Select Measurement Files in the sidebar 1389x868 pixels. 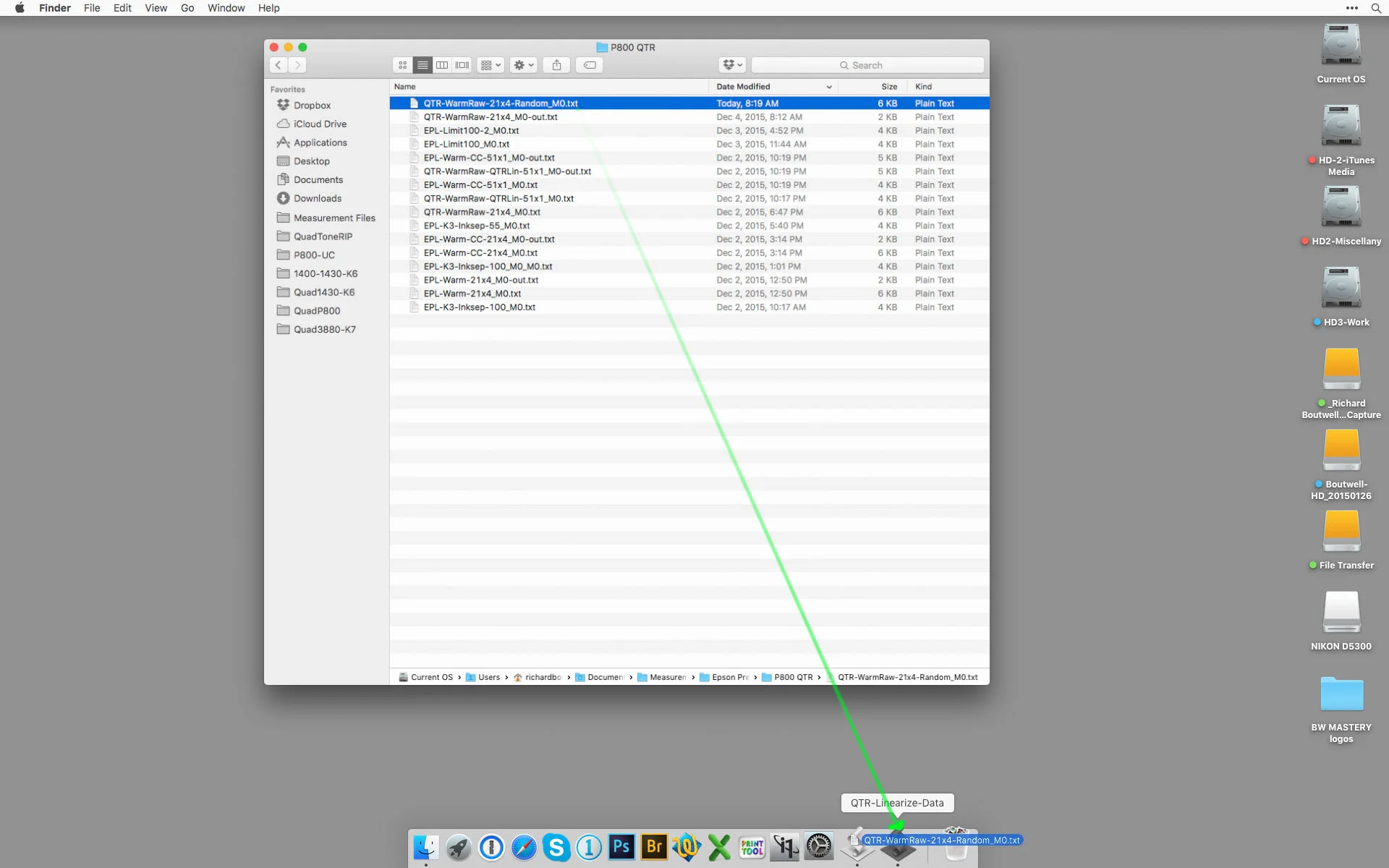pyautogui.click(x=334, y=218)
